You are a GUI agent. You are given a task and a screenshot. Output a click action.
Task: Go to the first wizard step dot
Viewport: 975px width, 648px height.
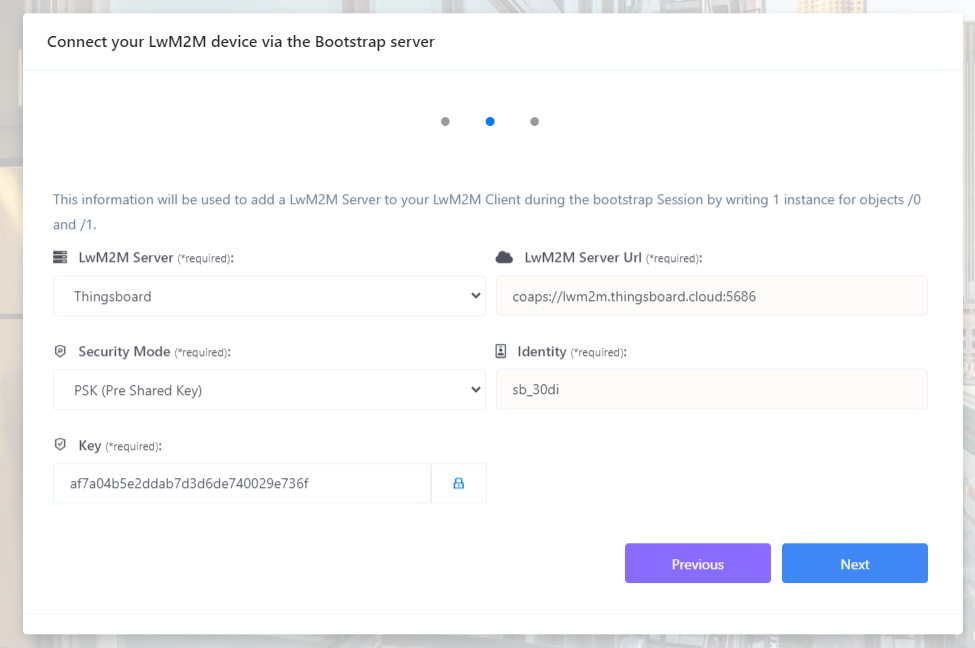click(x=445, y=121)
